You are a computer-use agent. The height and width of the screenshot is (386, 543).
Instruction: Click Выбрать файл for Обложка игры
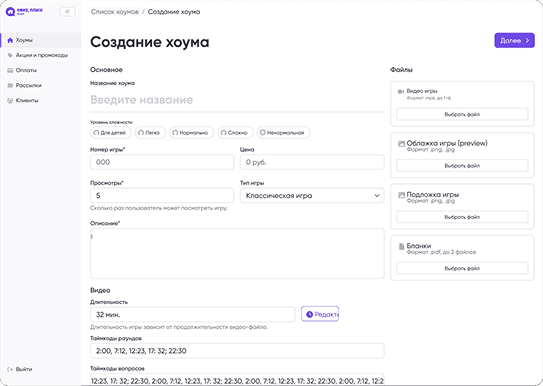coord(462,166)
